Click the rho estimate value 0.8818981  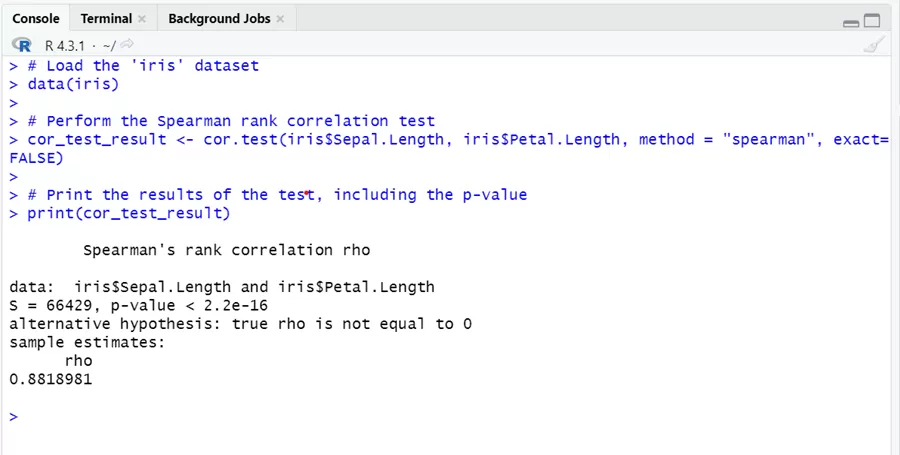[x=50, y=379]
